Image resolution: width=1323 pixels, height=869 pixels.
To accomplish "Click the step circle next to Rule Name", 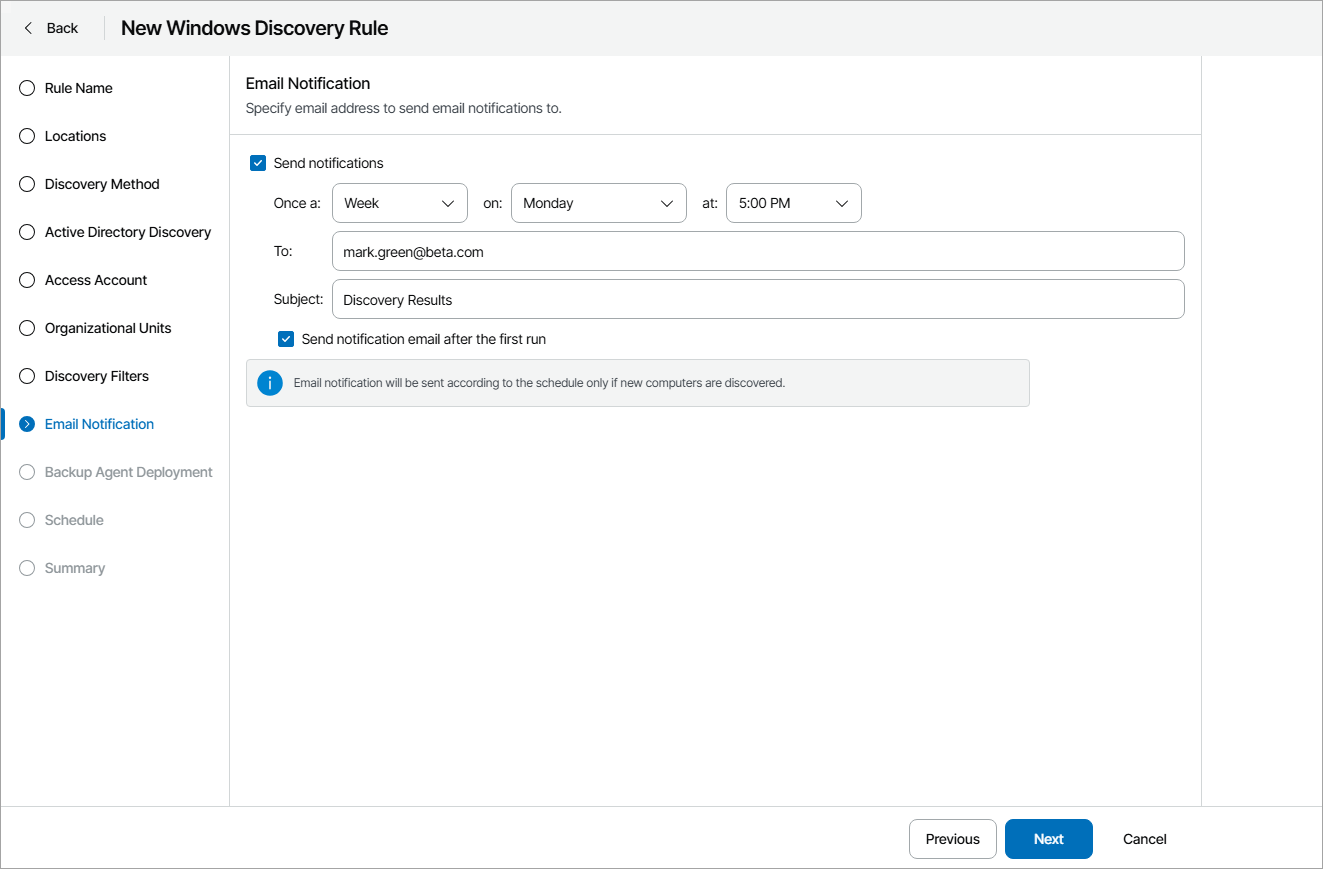I will pyautogui.click(x=26, y=88).
